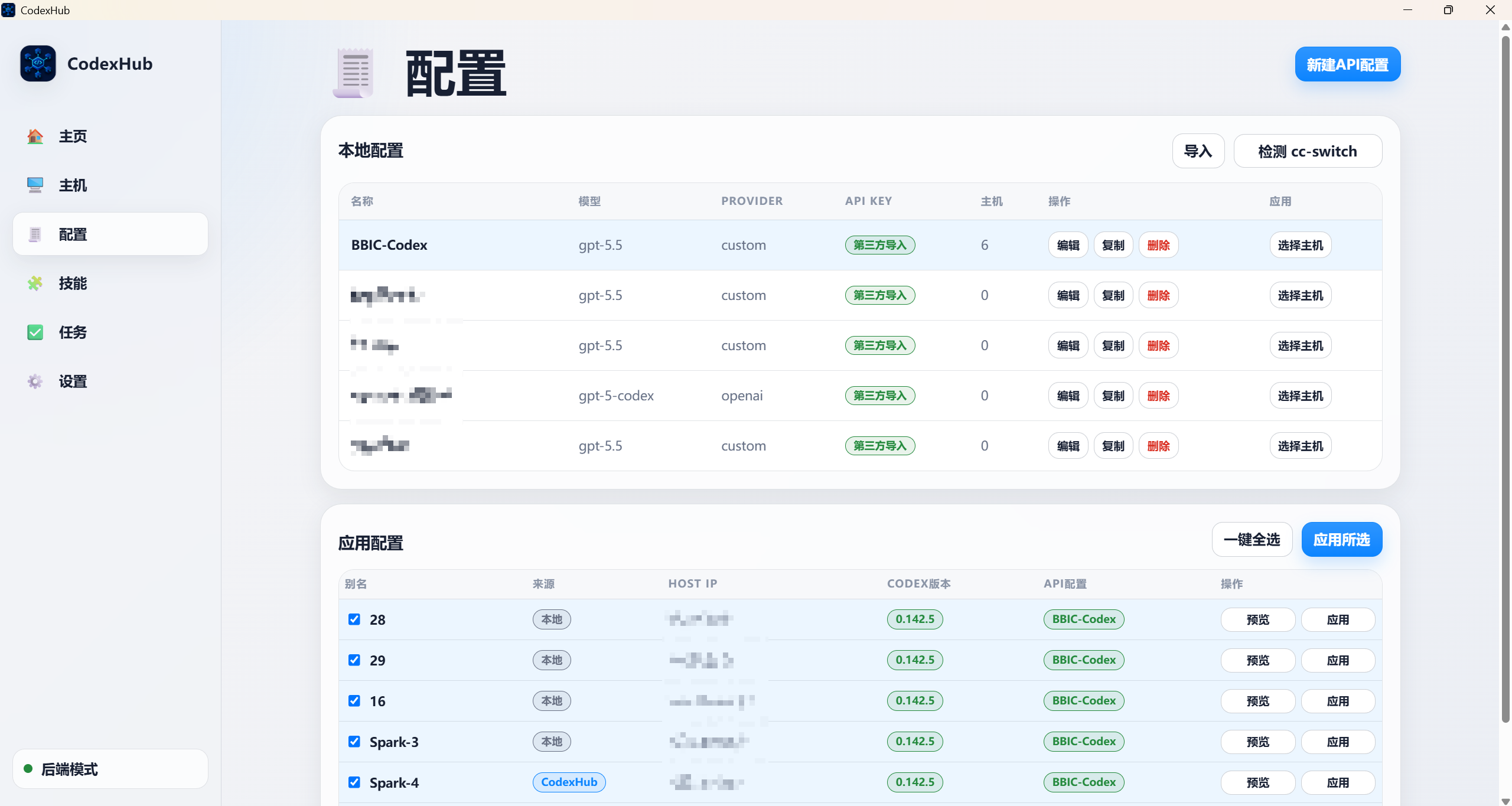This screenshot has width=1512, height=806.
Task: Click the 第三方导入 badge in BBIC-Codex row
Action: point(880,245)
